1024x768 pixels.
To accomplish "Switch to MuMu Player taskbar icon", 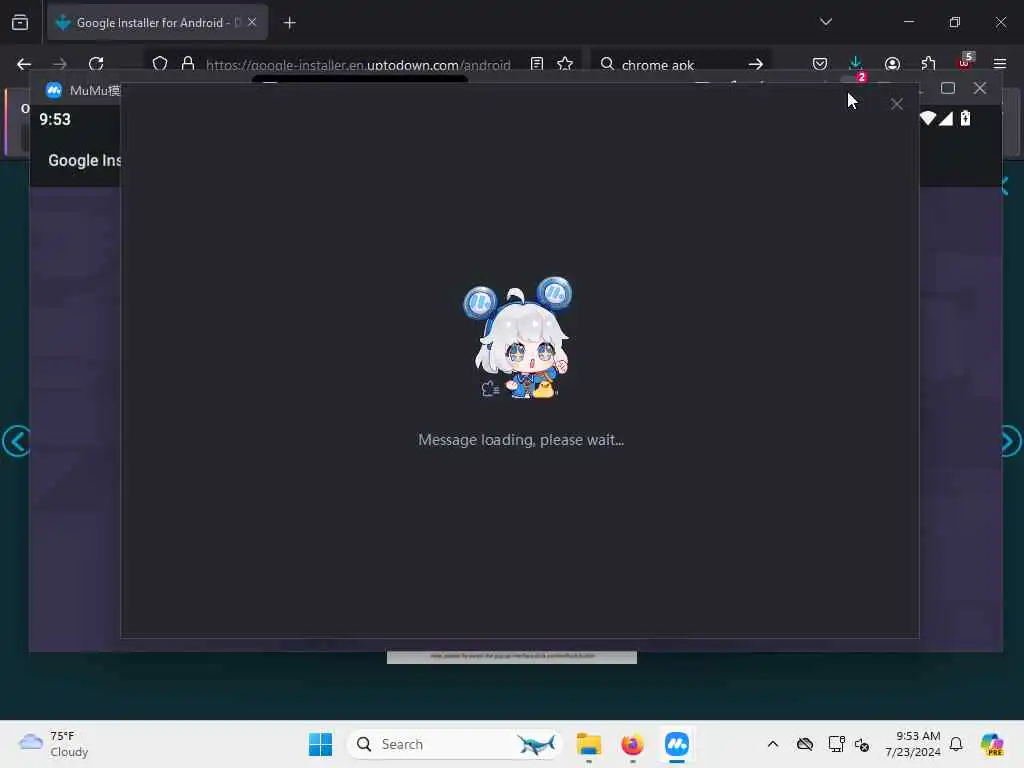I will pyautogui.click(x=677, y=744).
